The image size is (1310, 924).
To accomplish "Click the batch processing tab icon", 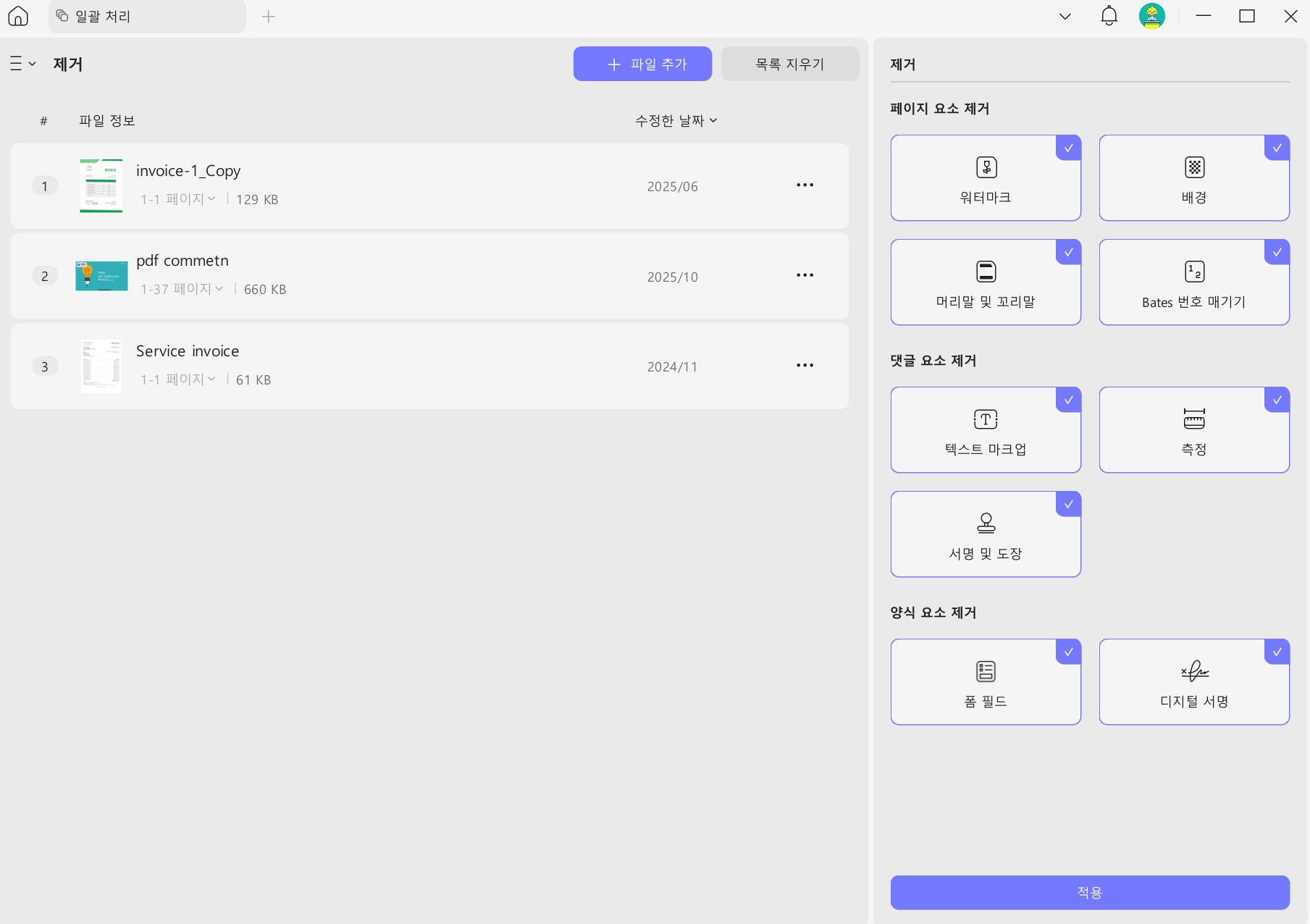I will pyautogui.click(x=62, y=15).
